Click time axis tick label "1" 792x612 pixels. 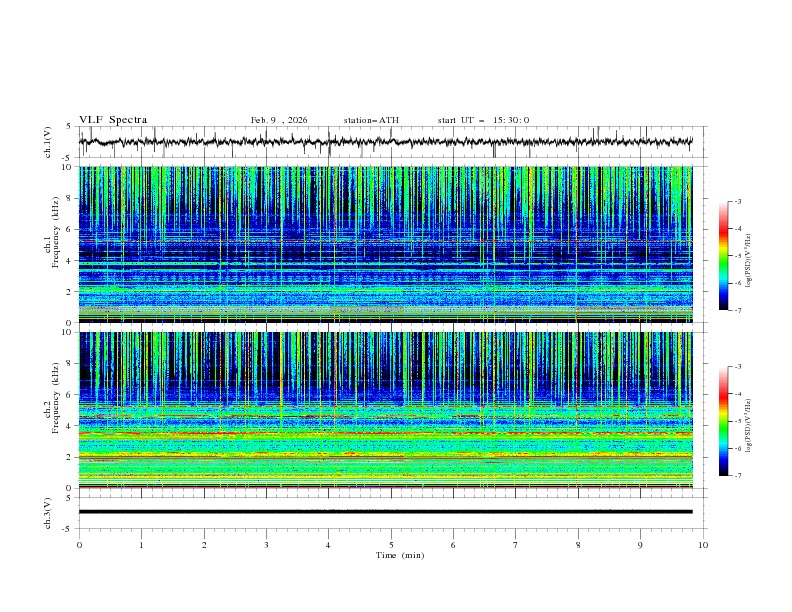141,545
